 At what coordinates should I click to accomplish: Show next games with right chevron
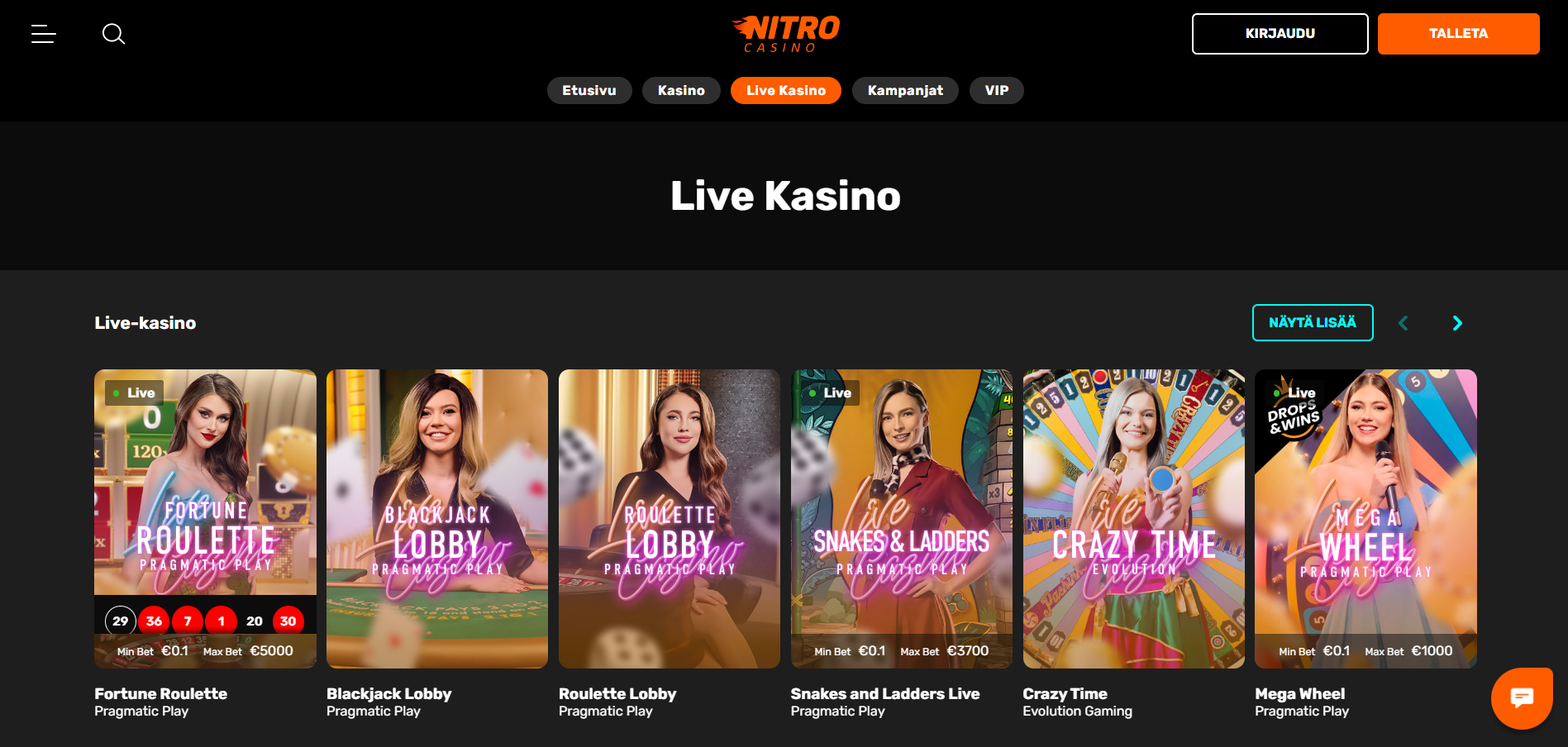tap(1457, 323)
